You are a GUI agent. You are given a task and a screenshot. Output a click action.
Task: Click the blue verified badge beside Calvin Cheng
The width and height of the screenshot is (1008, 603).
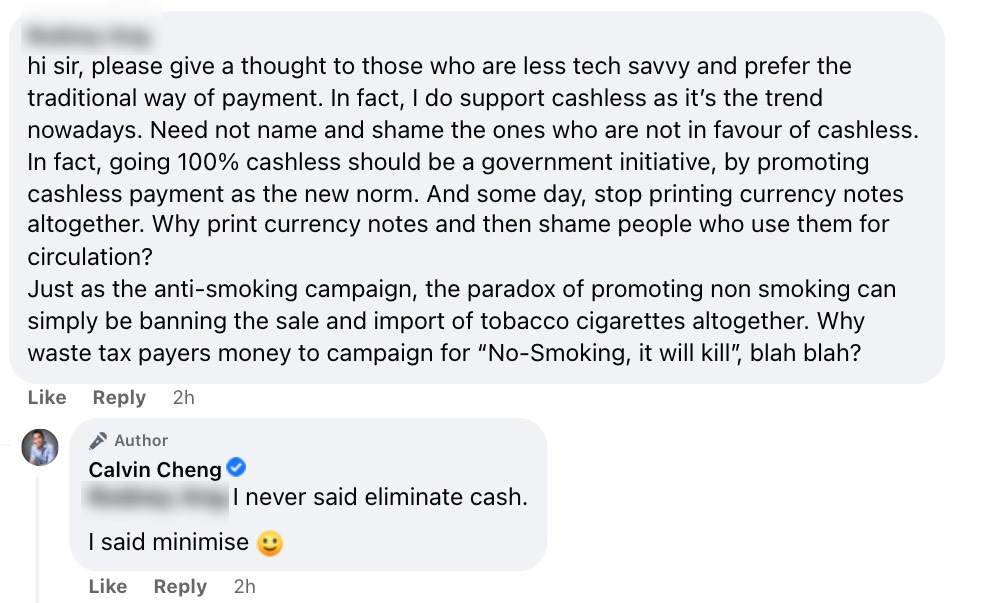(237, 467)
